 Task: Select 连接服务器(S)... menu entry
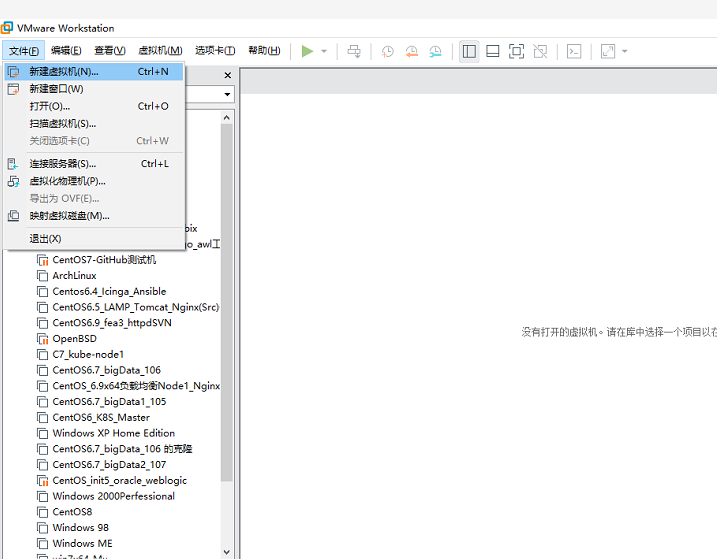[x=94, y=164]
